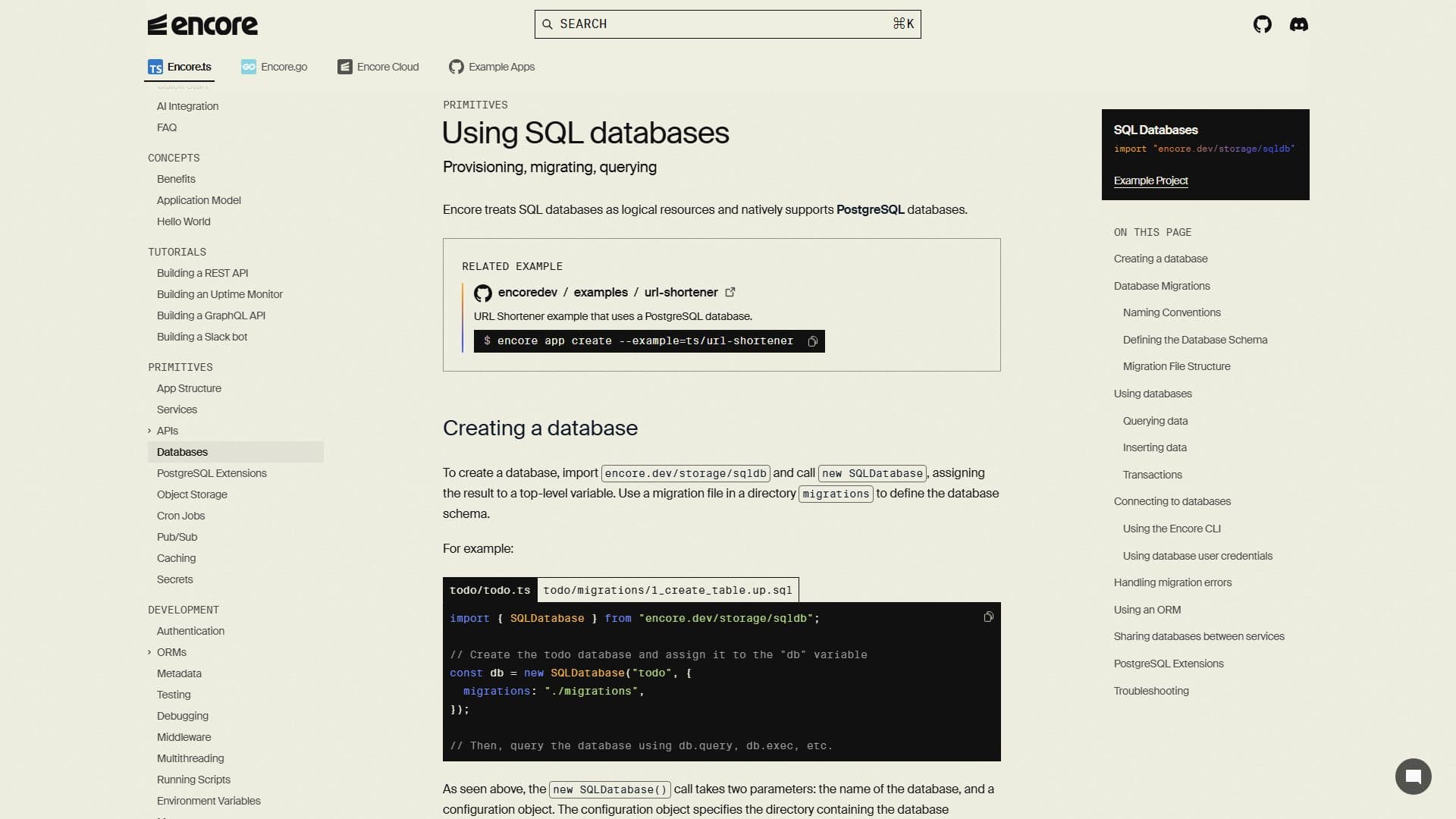Open Debugging in sidebar

[182, 716]
